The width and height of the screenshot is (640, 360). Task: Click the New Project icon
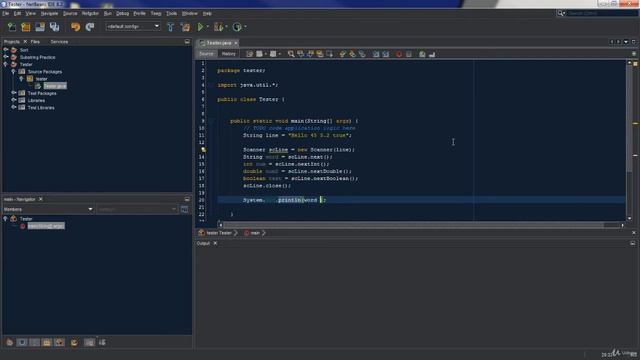point(26,27)
